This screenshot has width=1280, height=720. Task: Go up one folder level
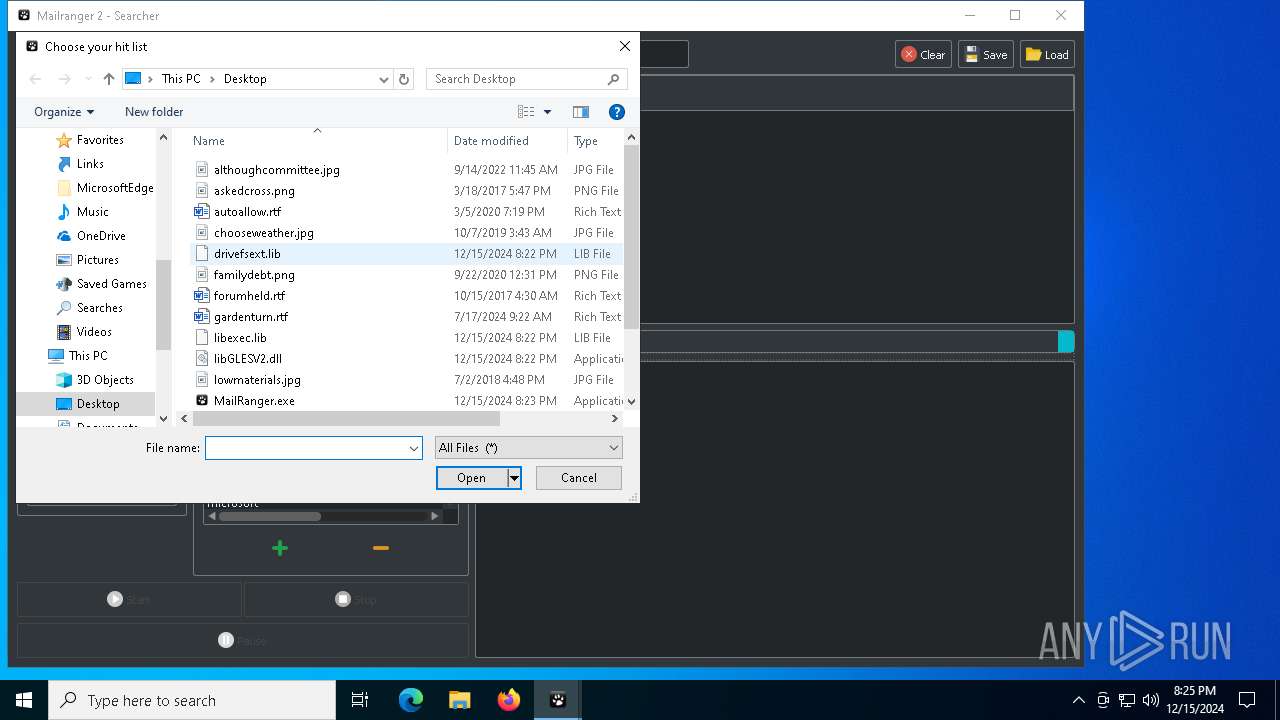click(109, 79)
